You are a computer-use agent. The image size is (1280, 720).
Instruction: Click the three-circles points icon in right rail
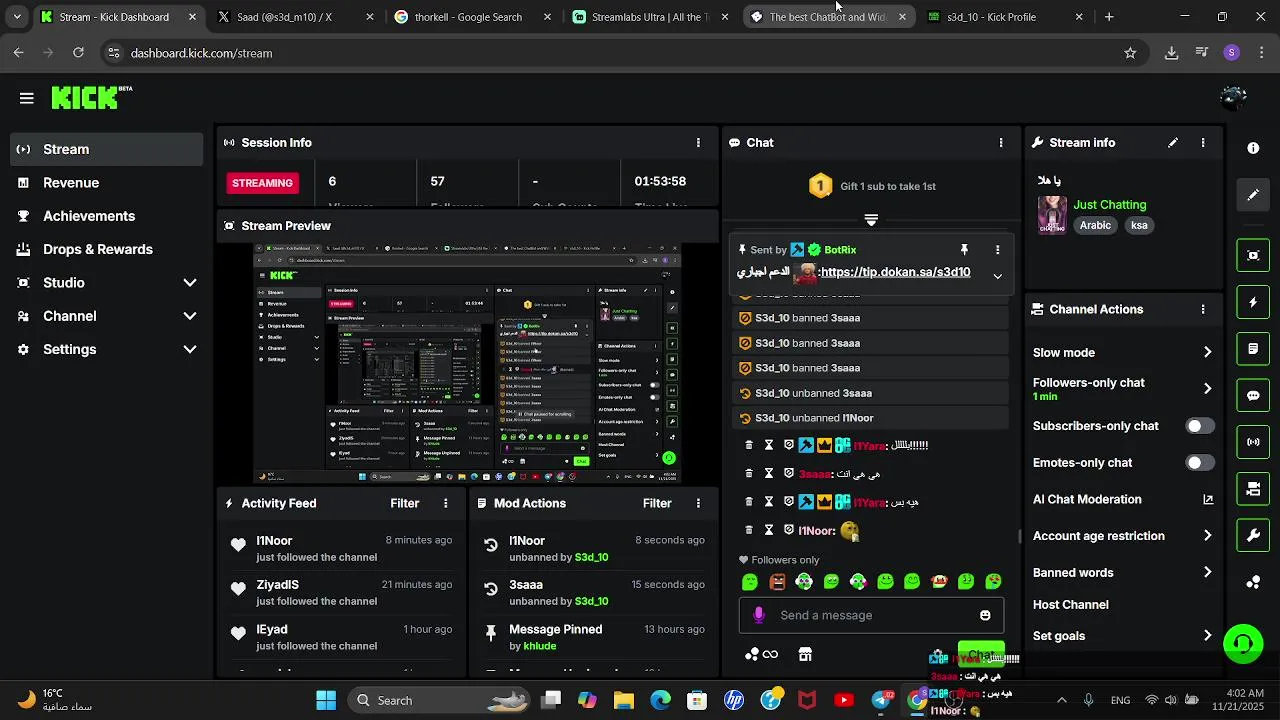1253,583
